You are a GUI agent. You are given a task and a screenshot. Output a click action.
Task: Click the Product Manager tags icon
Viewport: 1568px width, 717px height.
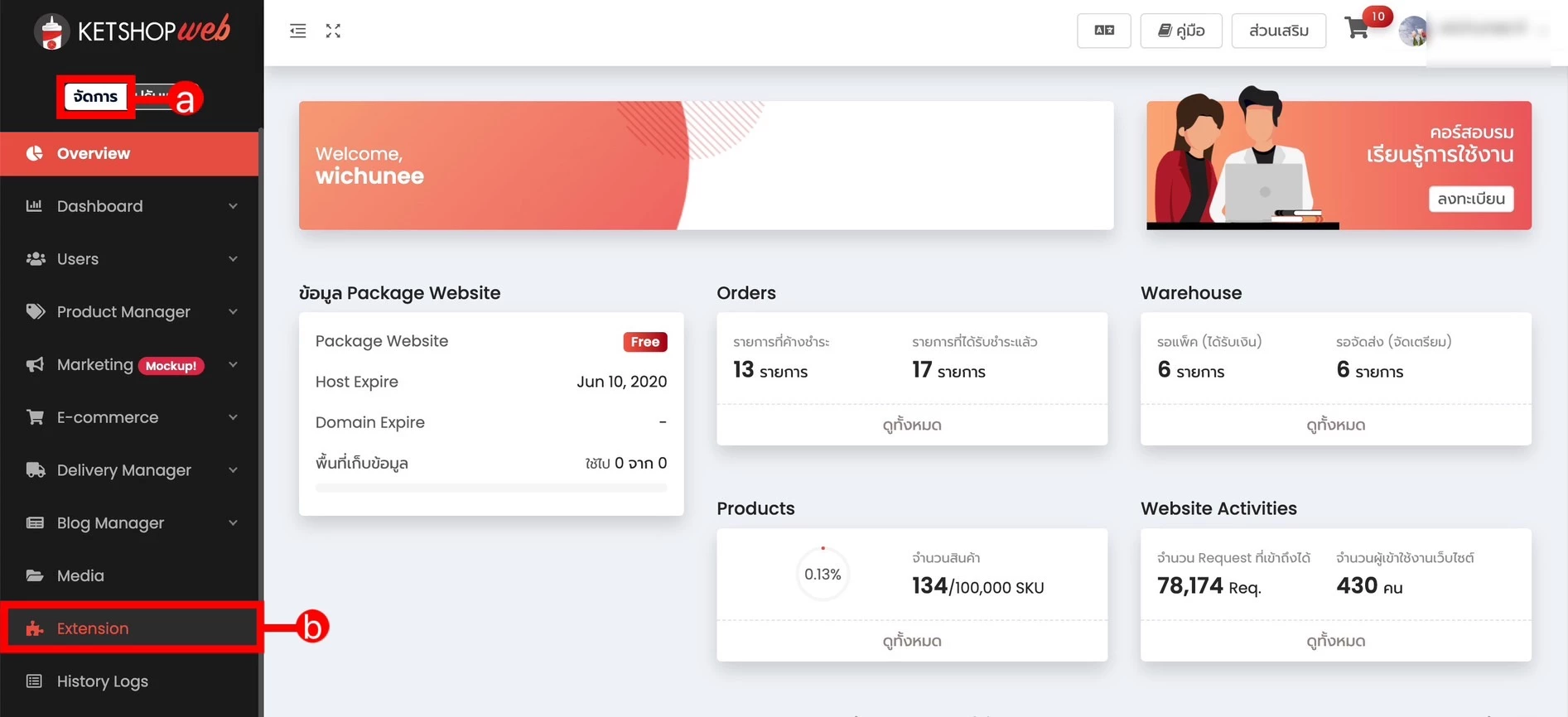[36, 311]
